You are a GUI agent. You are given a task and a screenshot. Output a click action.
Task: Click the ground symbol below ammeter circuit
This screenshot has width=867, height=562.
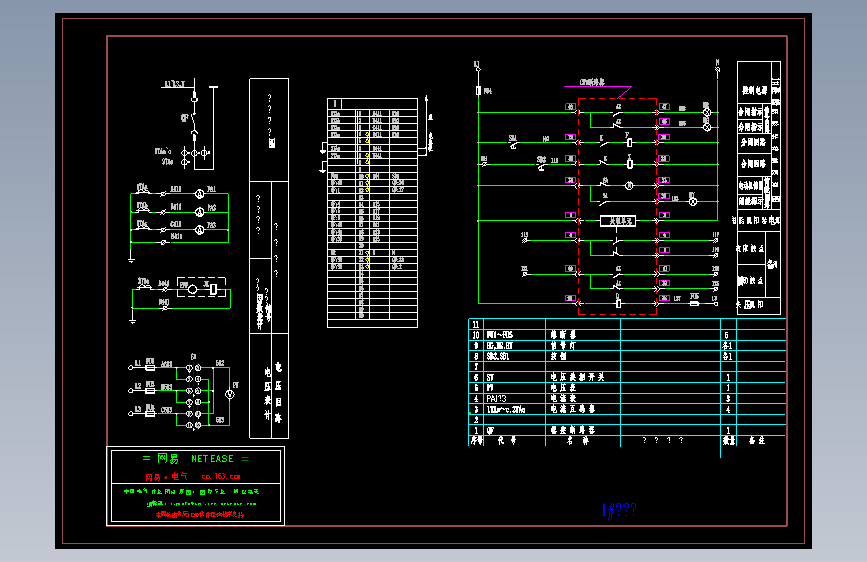[132, 259]
